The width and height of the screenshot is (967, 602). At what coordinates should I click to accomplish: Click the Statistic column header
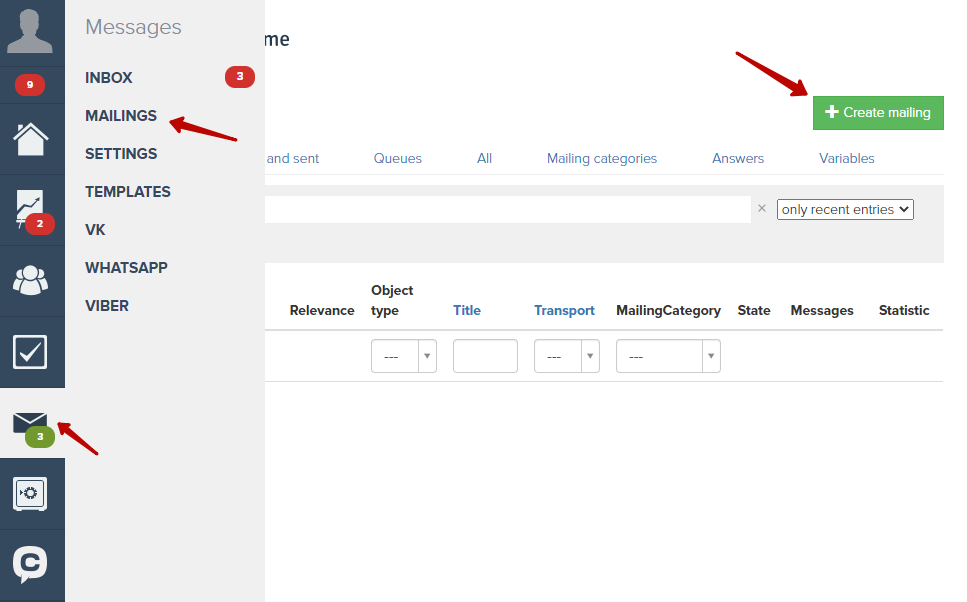point(904,310)
